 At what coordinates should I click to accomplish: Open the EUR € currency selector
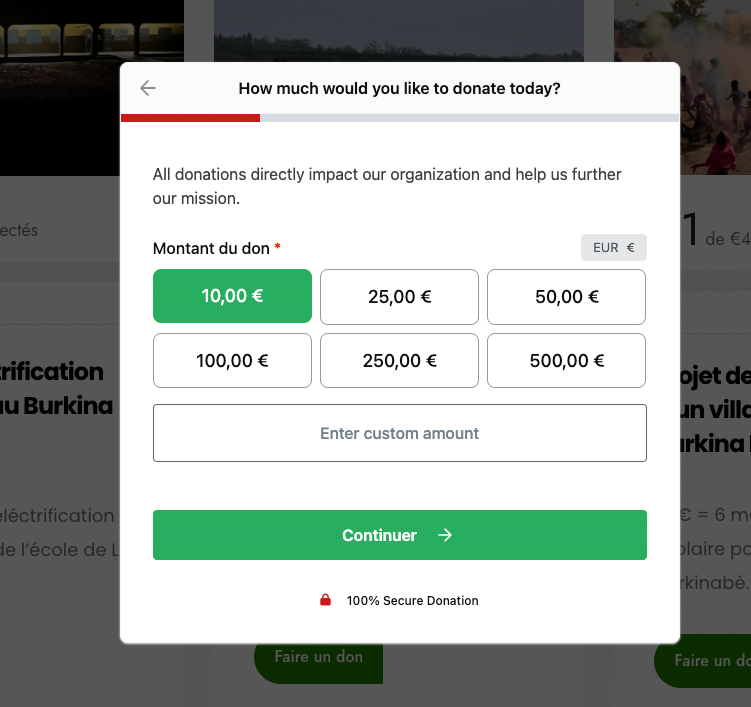(613, 248)
